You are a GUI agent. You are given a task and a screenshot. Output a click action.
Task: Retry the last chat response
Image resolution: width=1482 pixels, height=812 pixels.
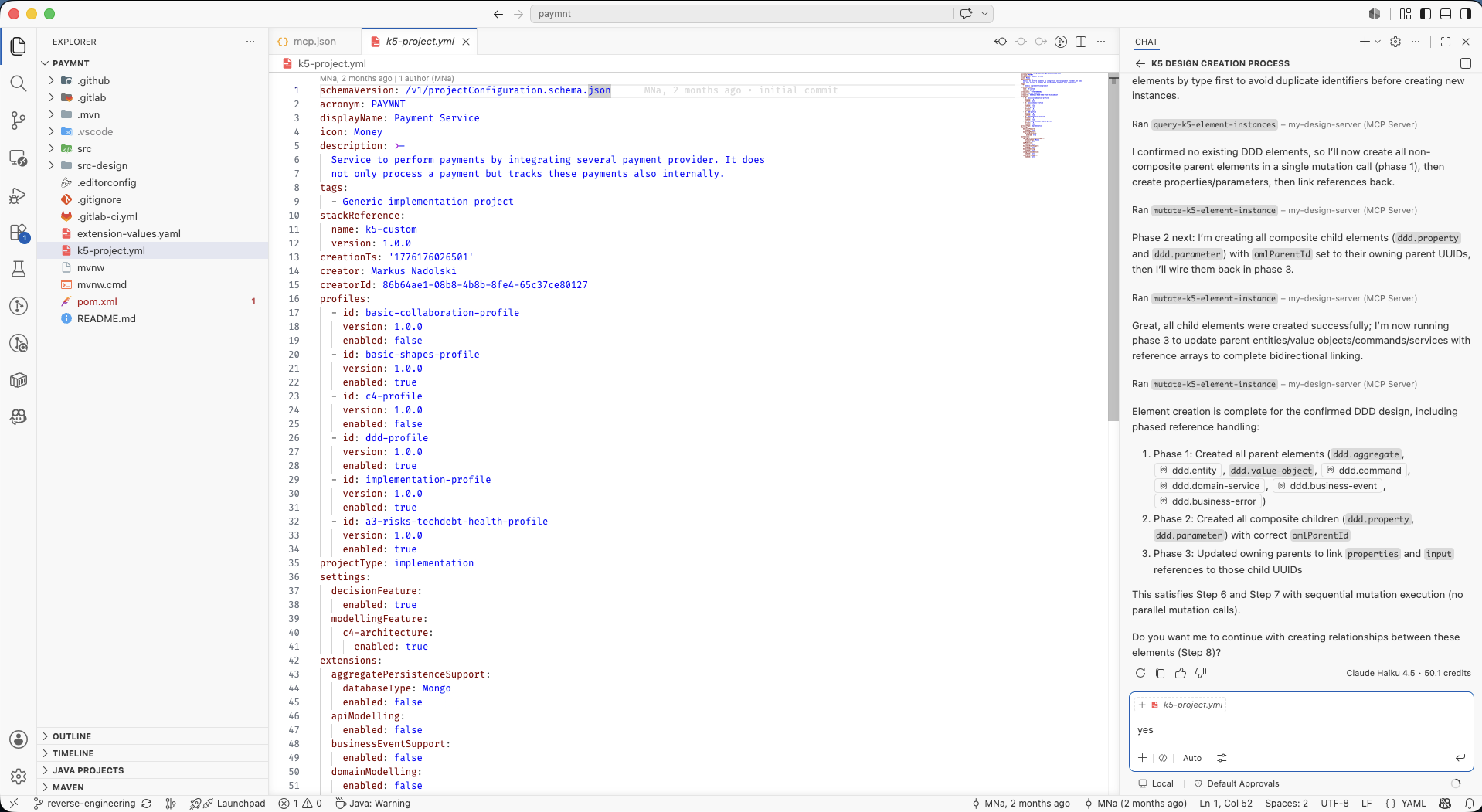pos(1140,673)
